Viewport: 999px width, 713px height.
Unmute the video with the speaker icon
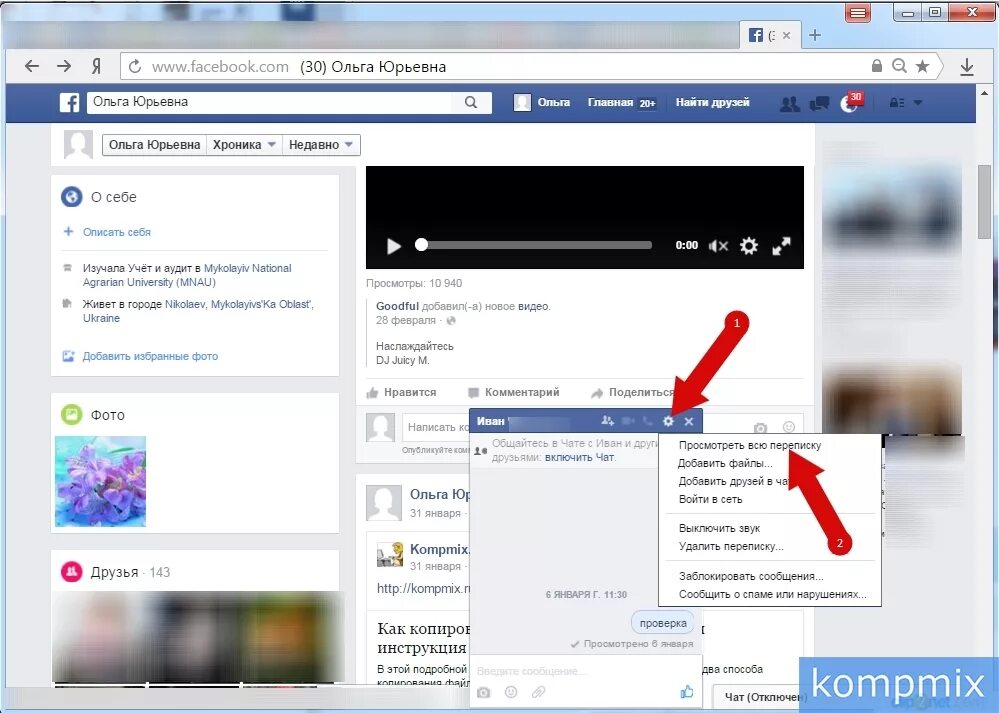click(718, 245)
